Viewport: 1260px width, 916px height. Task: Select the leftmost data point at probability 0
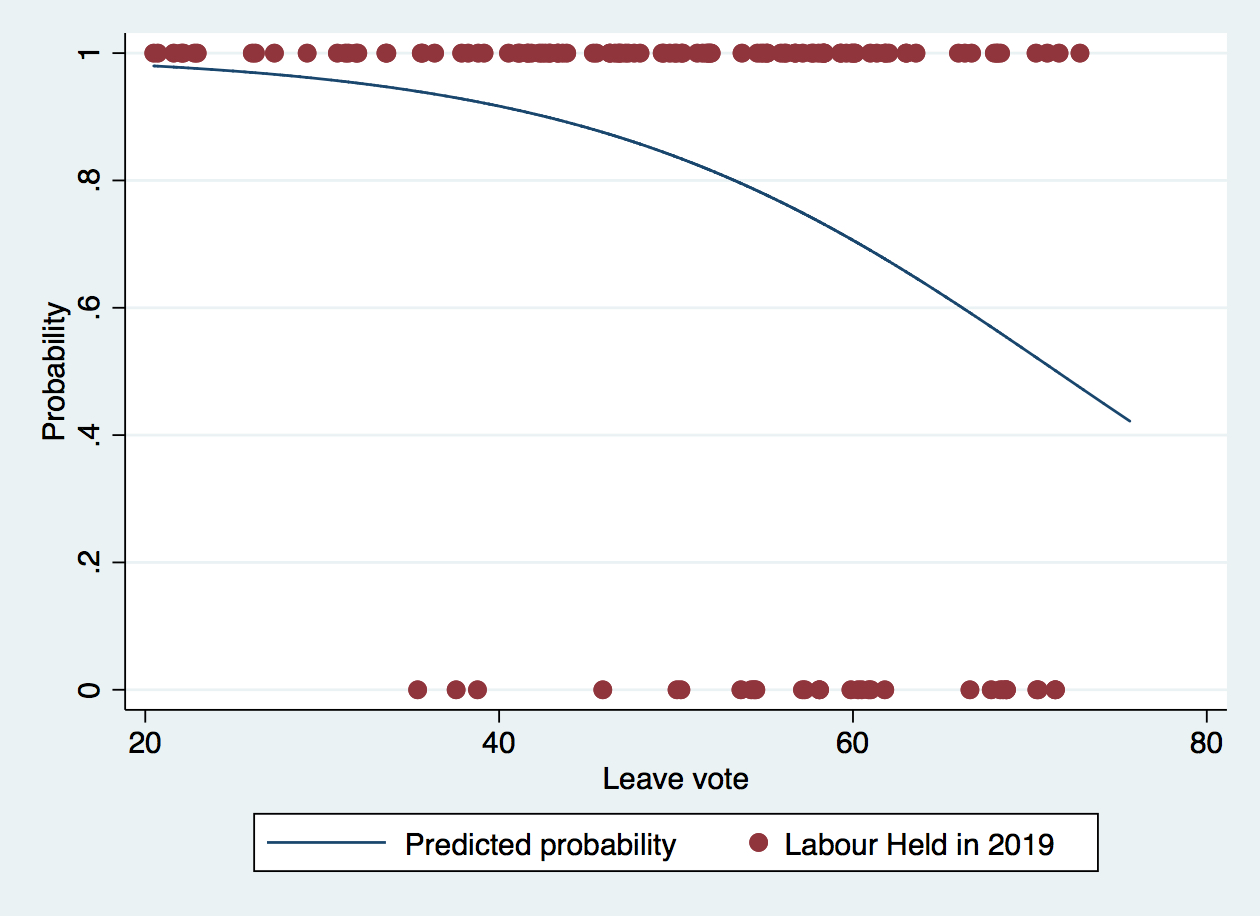[x=417, y=689]
